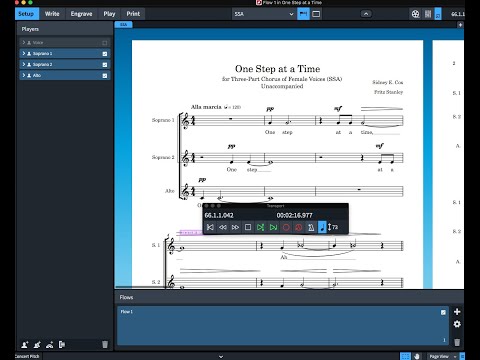Delete the flow using trash icon
Screen dimensions: 480x360
(x=457, y=342)
